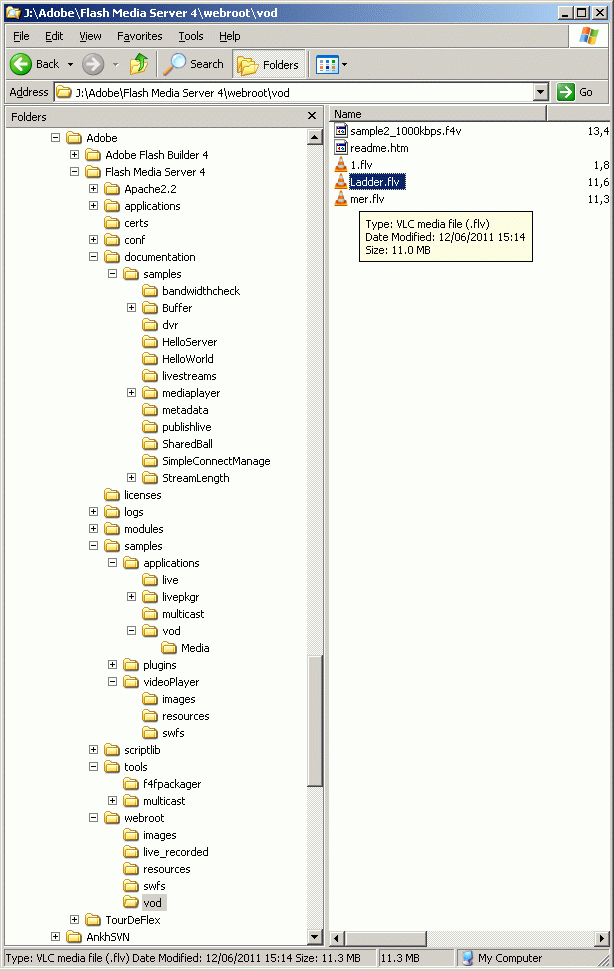Viewport: 614px width, 971px height.
Task: Select the metadata folder in tree
Action: tap(185, 409)
